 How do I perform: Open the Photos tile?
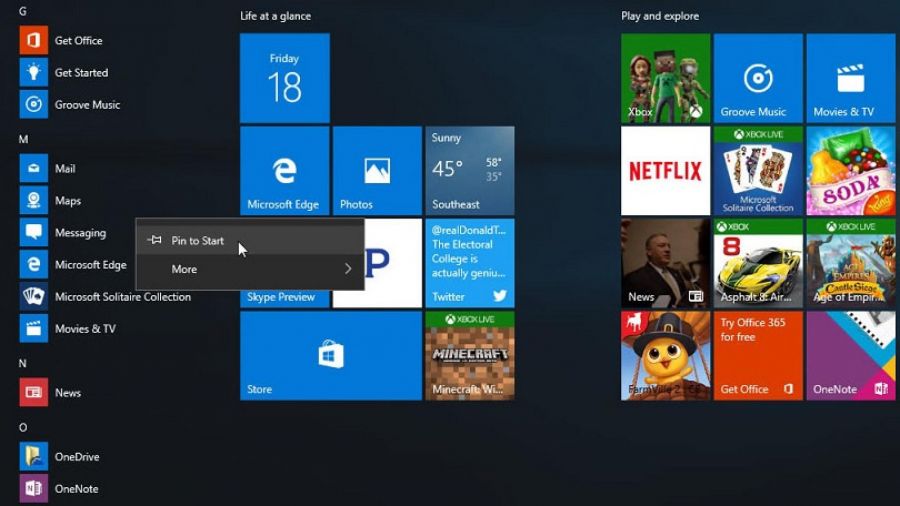[x=377, y=171]
